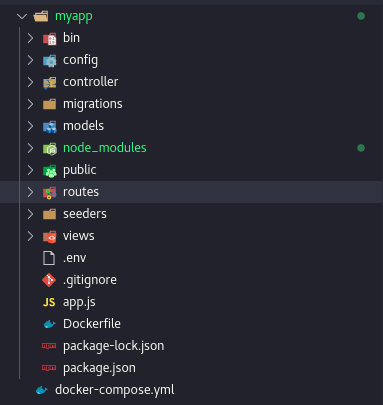Click the Docker whale icon beside Dockerfile

coord(49,324)
